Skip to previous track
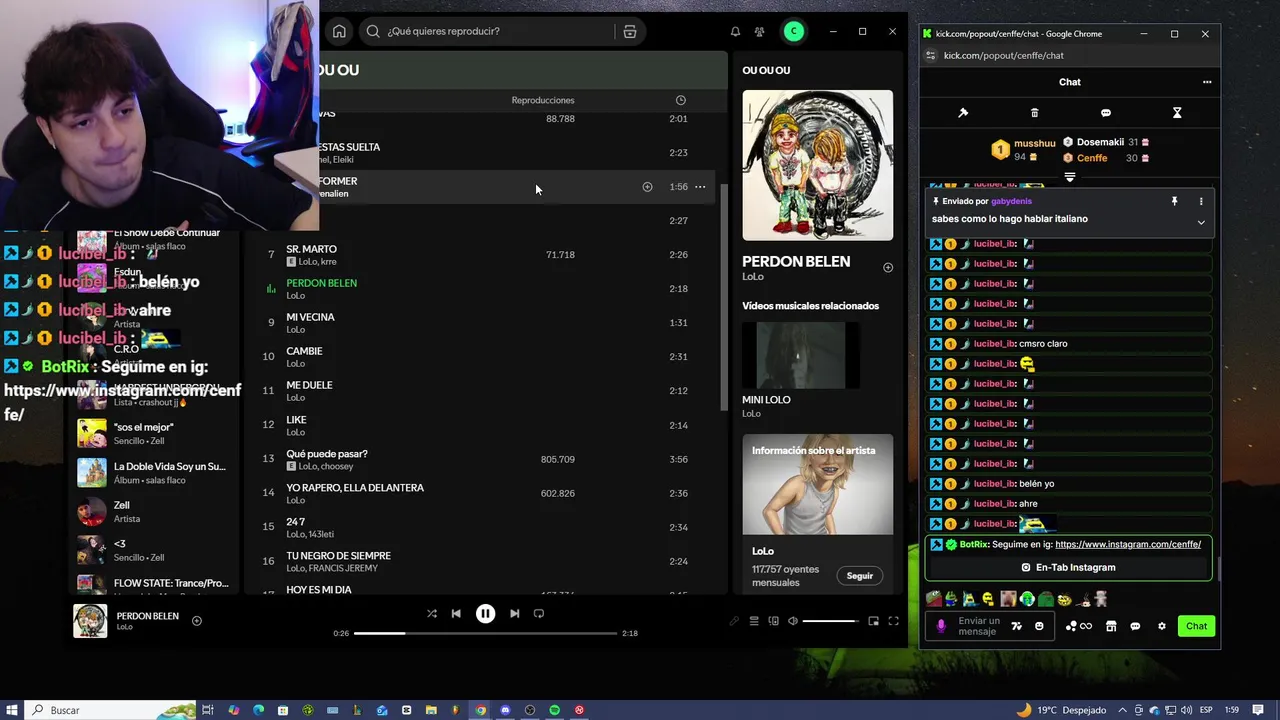This screenshot has width=1280, height=720. tap(456, 613)
